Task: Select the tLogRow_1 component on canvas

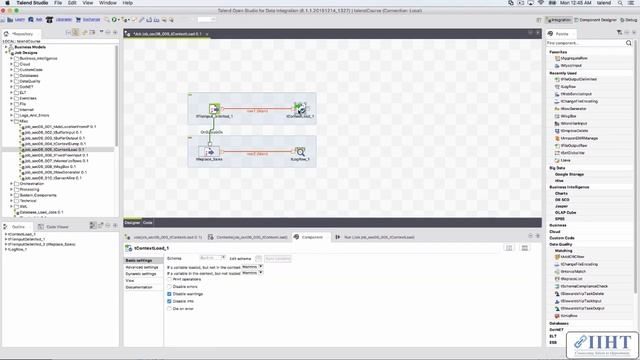Action: (300, 152)
